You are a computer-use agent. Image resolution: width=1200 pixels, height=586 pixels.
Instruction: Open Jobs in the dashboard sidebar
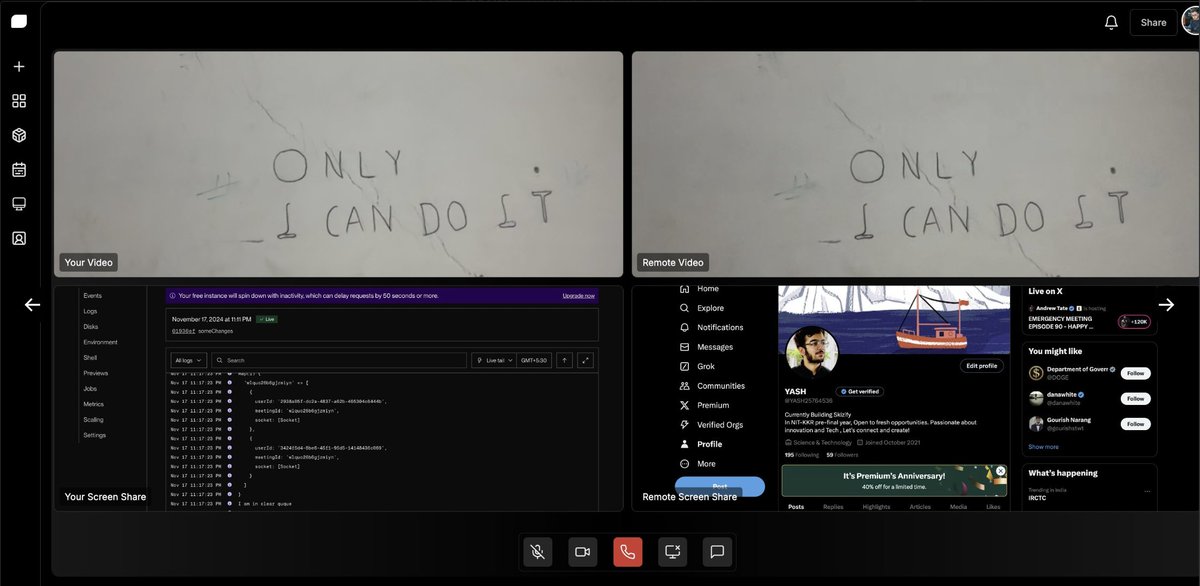click(x=90, y=388)
